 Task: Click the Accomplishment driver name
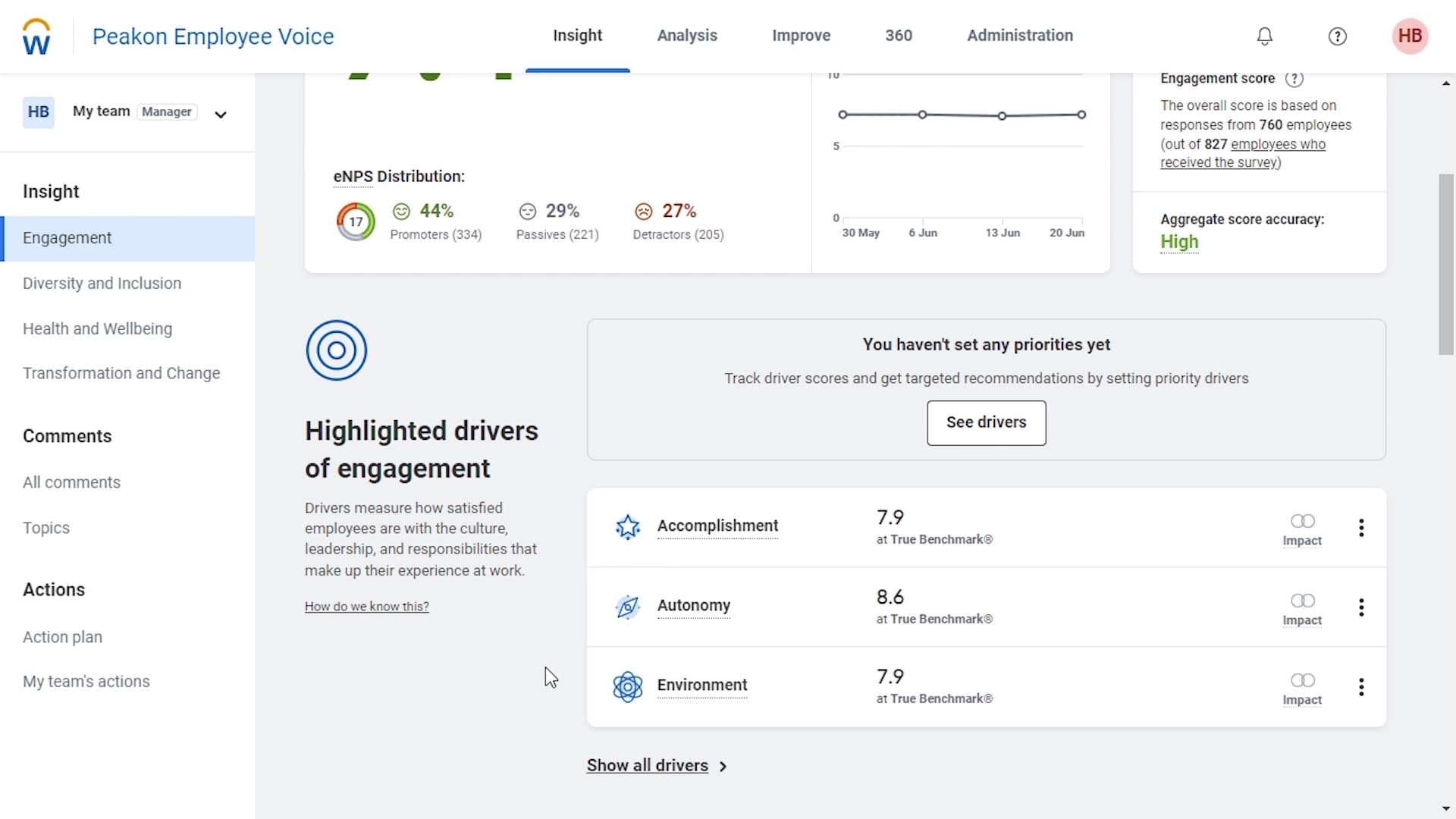(x=717, y=526)
